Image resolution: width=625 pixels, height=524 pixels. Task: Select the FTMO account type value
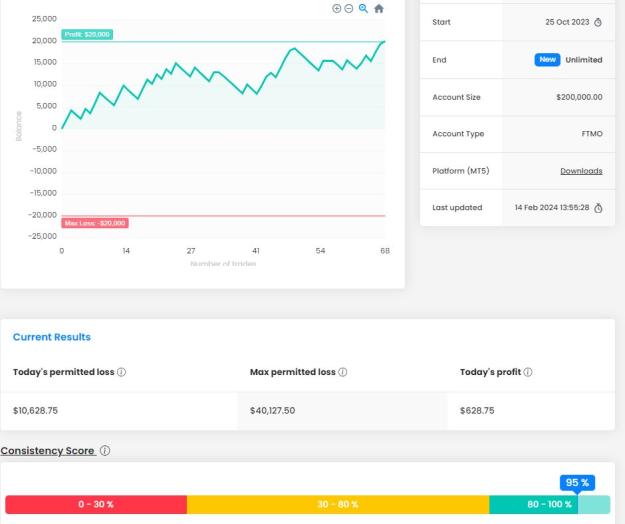tap(592, 134)
